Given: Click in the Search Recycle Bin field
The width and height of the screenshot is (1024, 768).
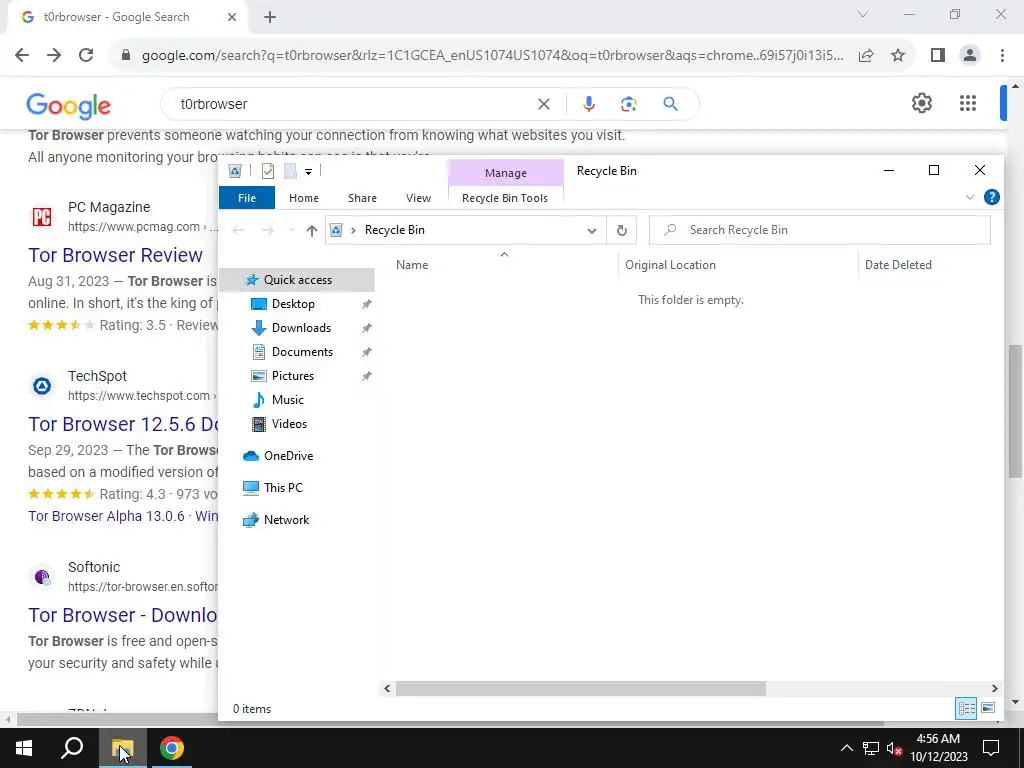Looking at the screenshot, I should 820,230.
